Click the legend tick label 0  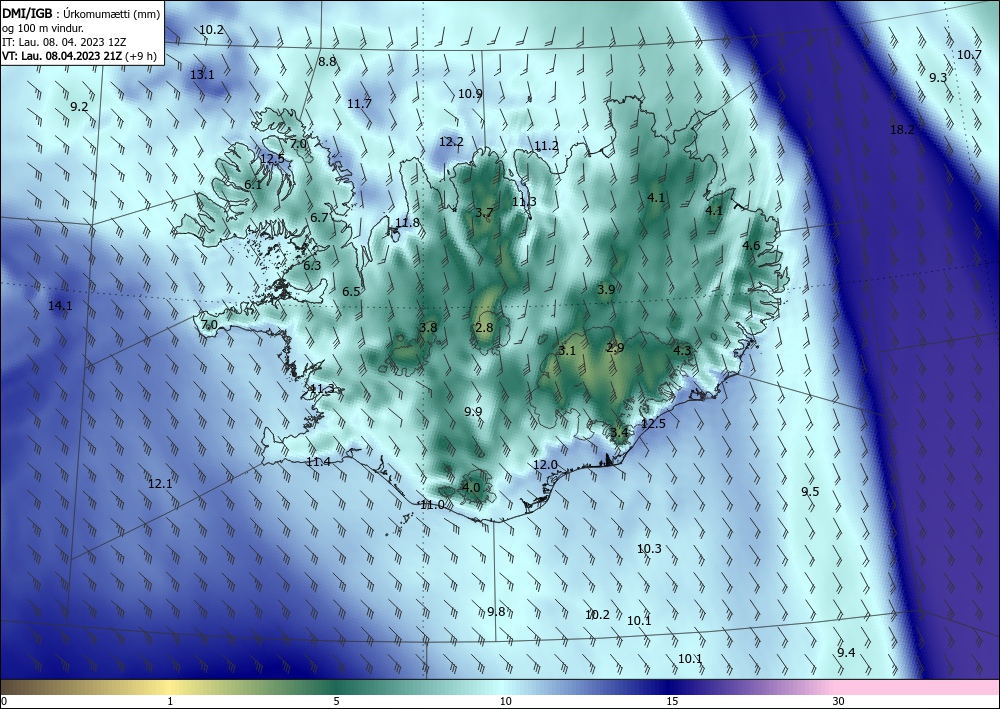point(4,702)
